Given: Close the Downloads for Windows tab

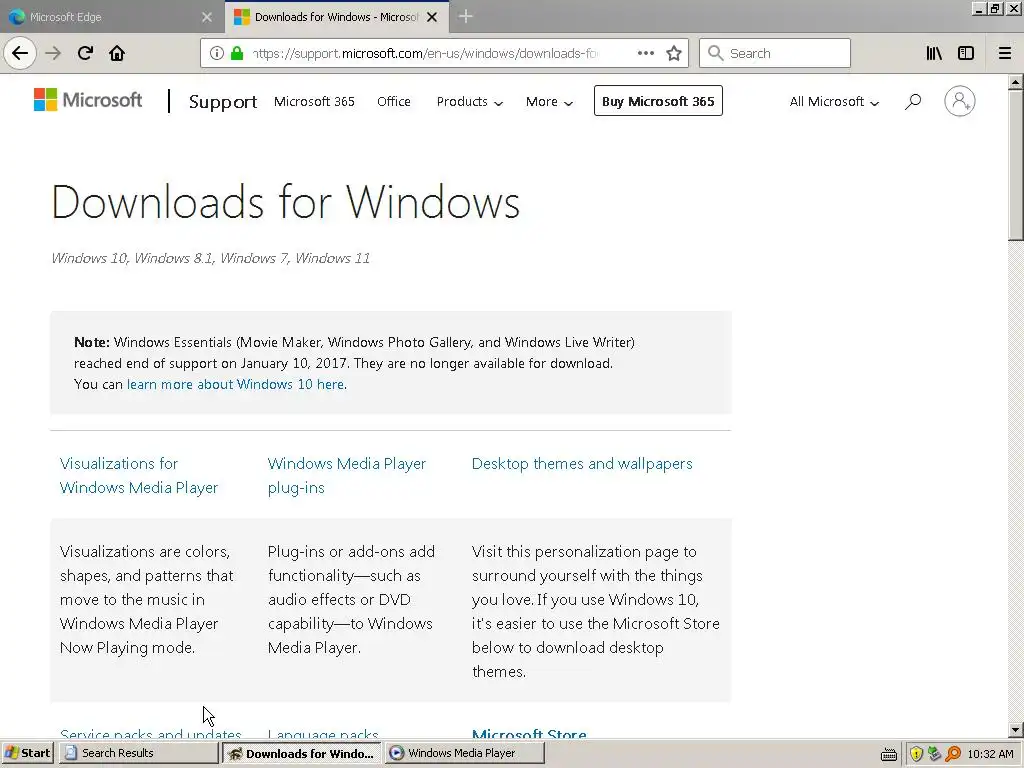Looking at the screenshot, I should click(x=432, y=17).
